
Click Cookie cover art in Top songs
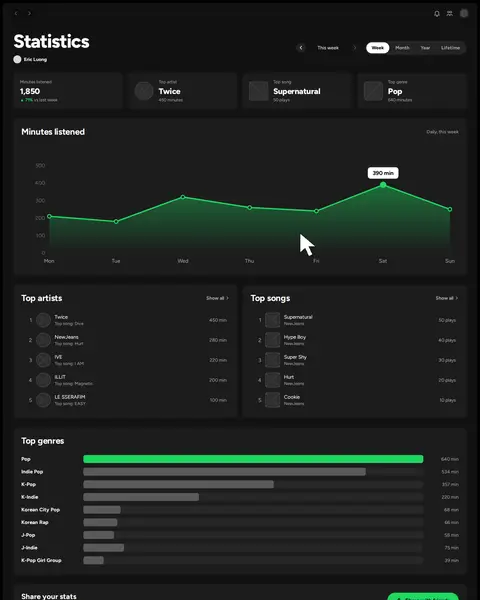[x=273, y=400]
